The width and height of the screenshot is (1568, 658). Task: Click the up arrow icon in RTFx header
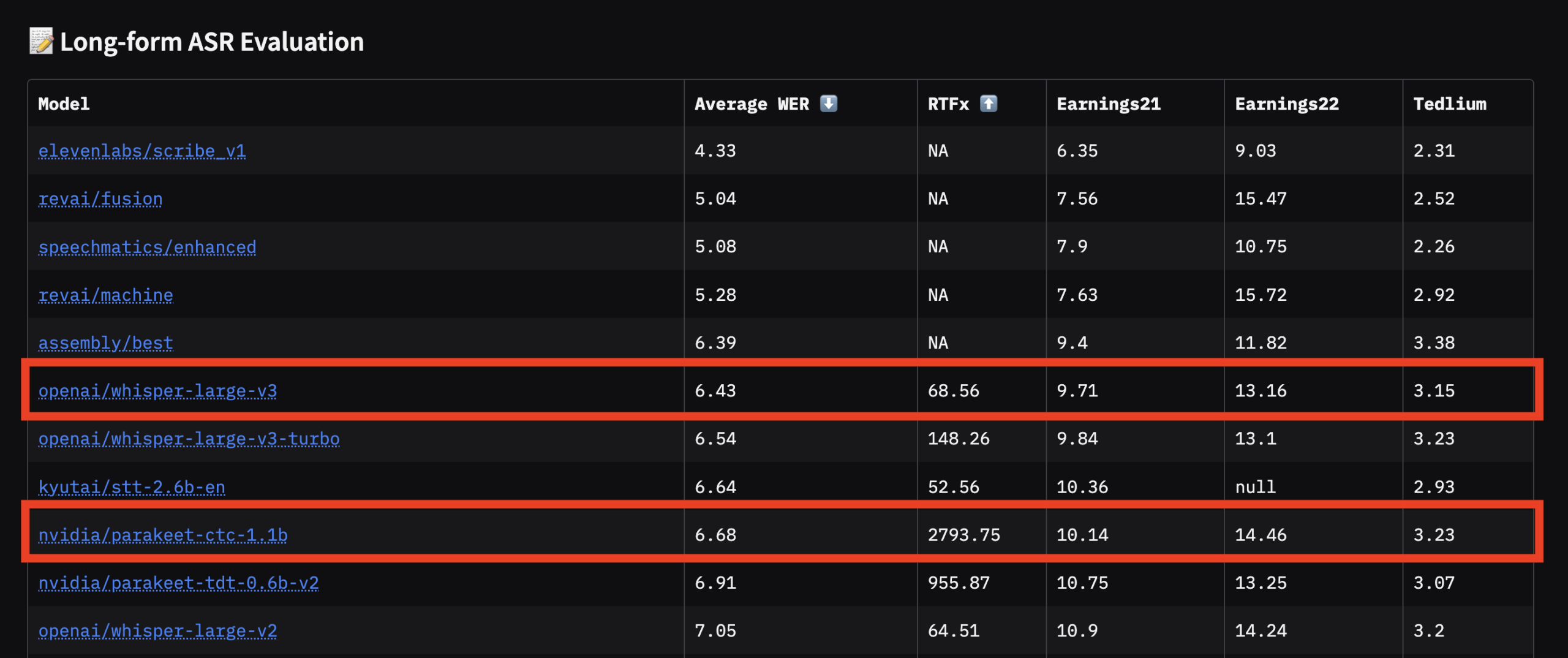point(989,104)
